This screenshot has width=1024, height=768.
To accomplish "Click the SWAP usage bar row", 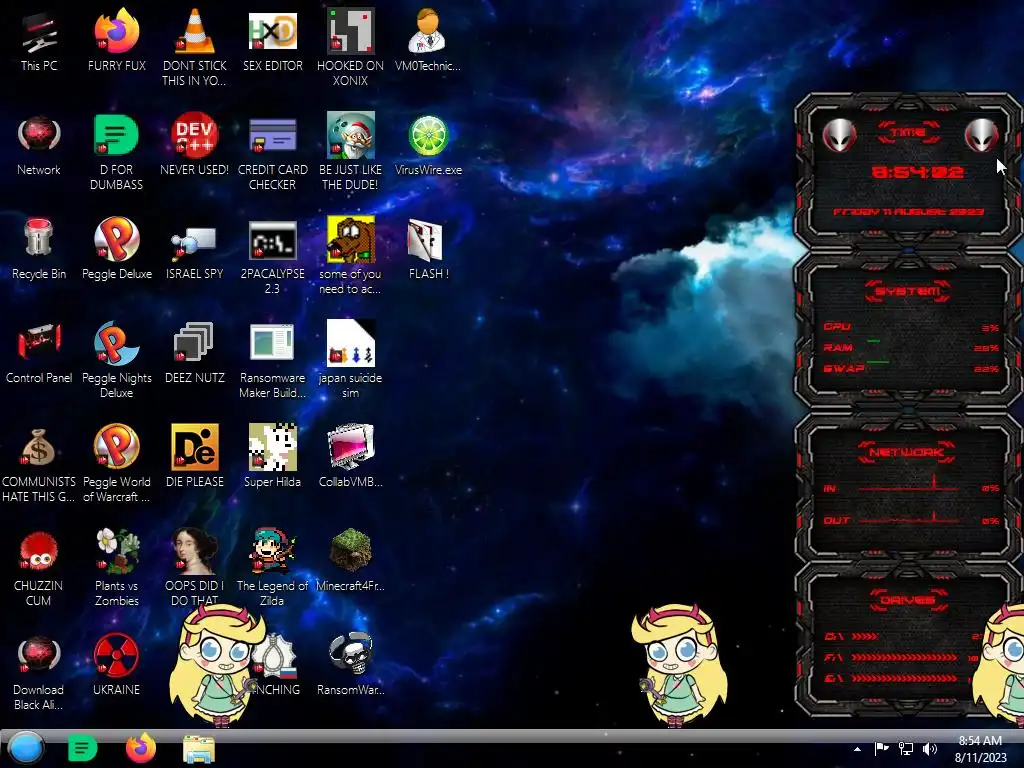I will [x=911, y=368].
